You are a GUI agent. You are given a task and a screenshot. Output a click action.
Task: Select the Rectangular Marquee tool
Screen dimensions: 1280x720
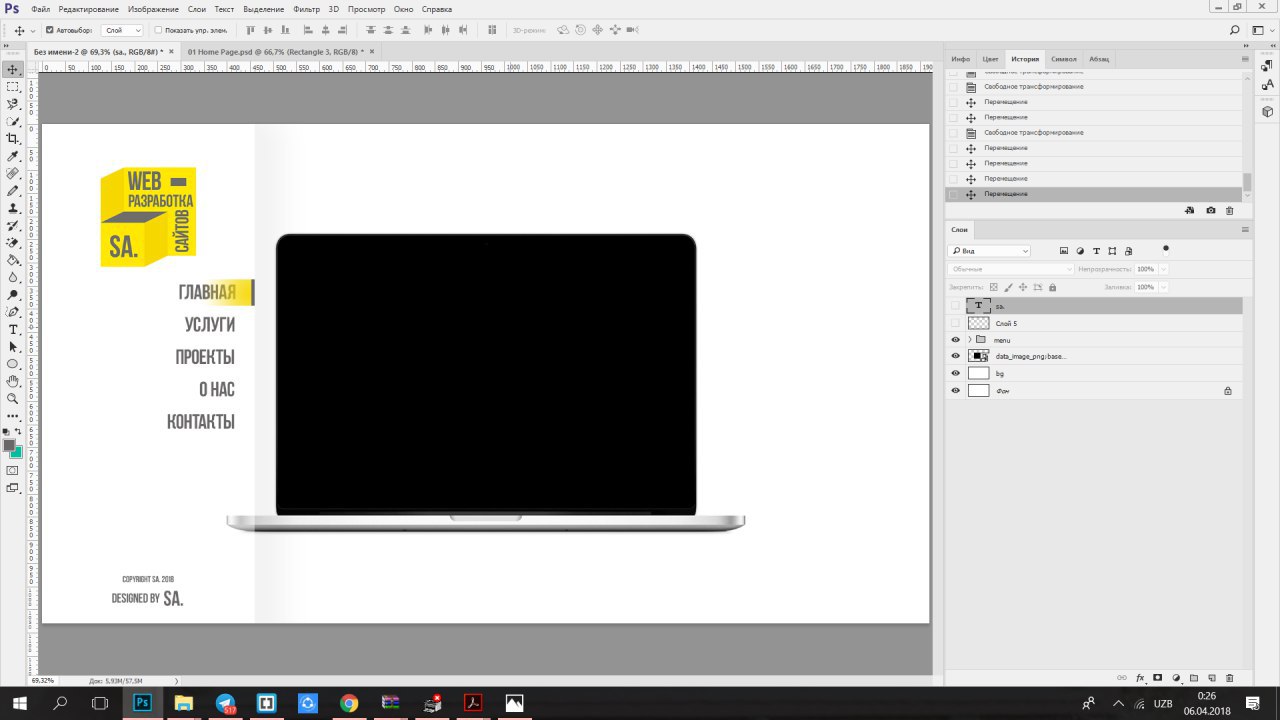click(13, 87)
